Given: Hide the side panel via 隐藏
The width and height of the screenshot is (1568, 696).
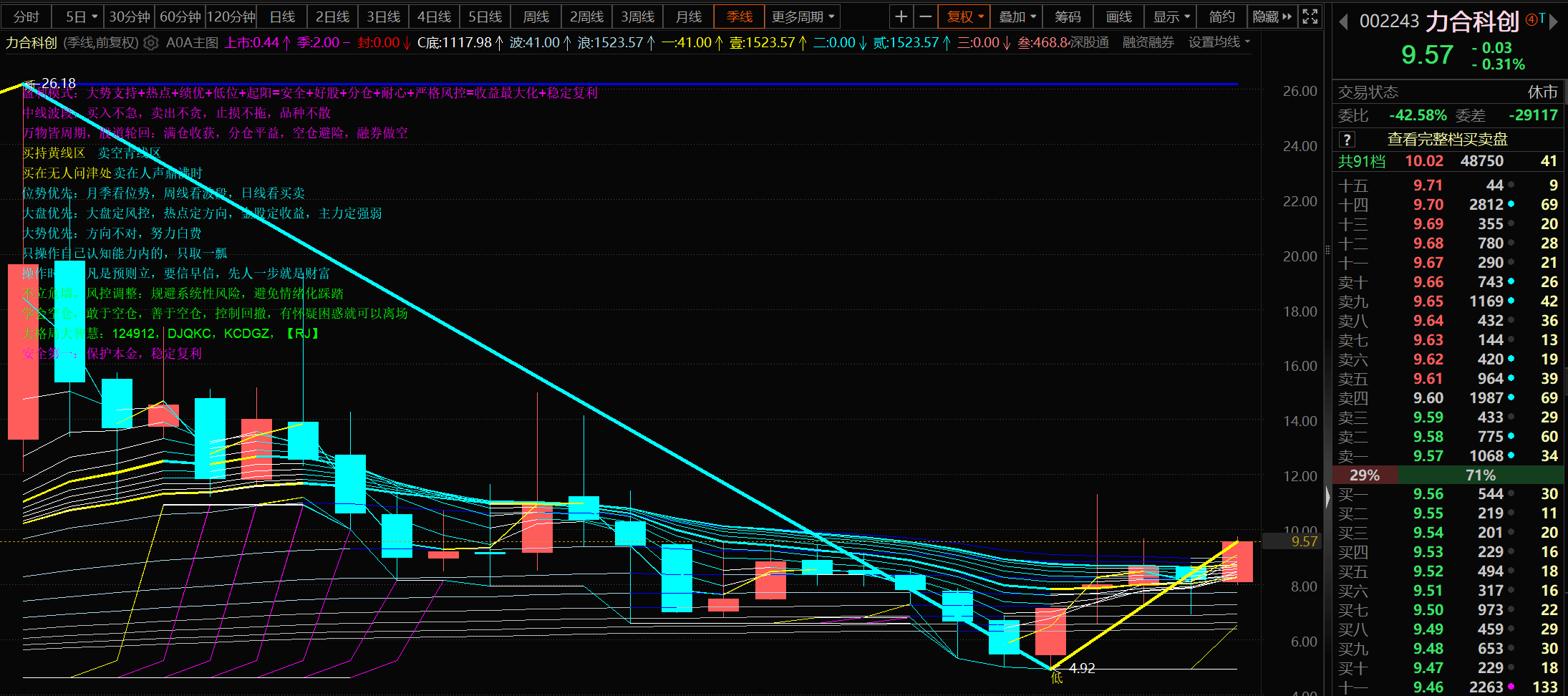Looking at the screenshot, I should 1272,16.
